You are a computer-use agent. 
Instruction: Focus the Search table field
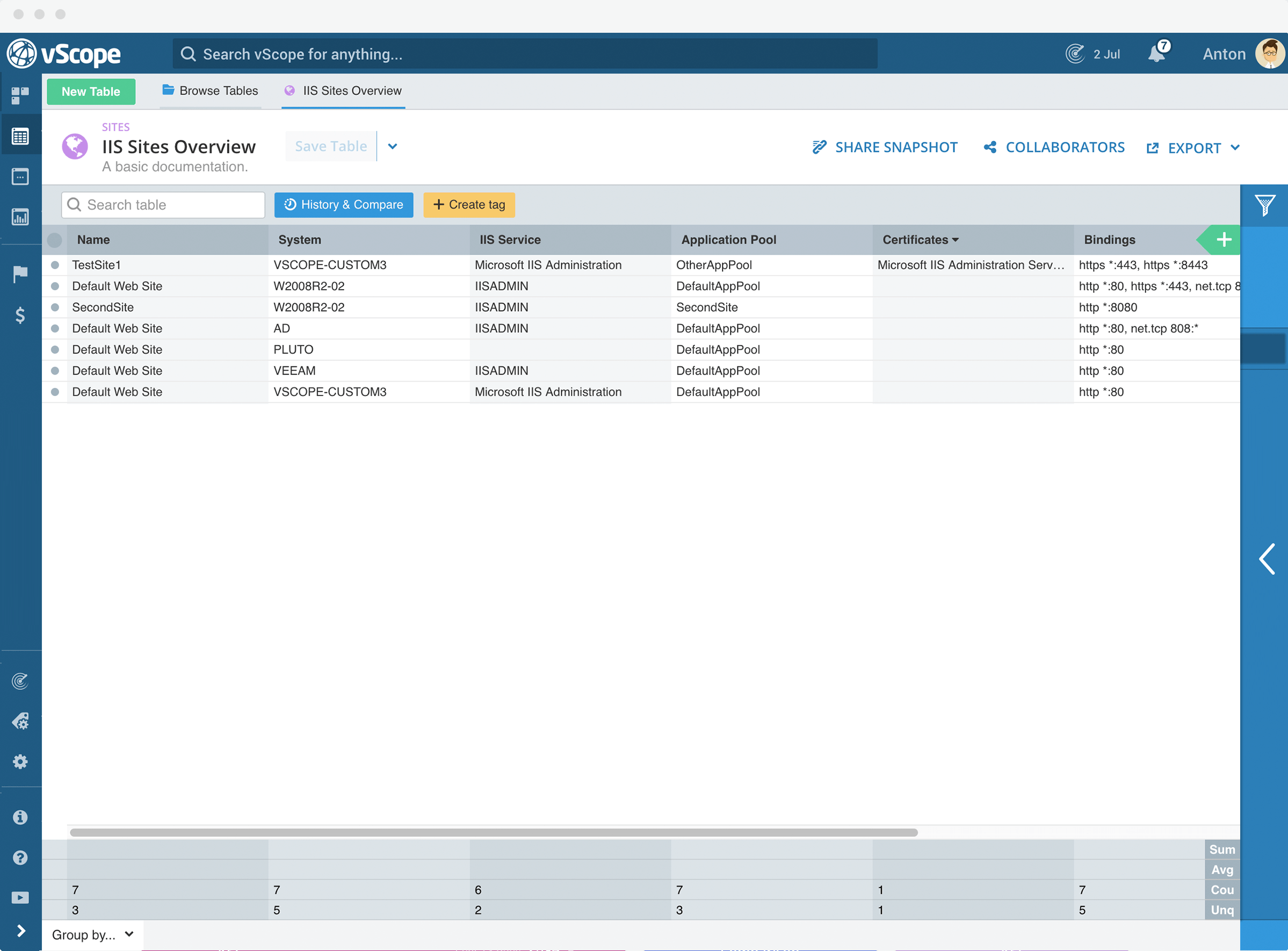click(x=163, y=205)
